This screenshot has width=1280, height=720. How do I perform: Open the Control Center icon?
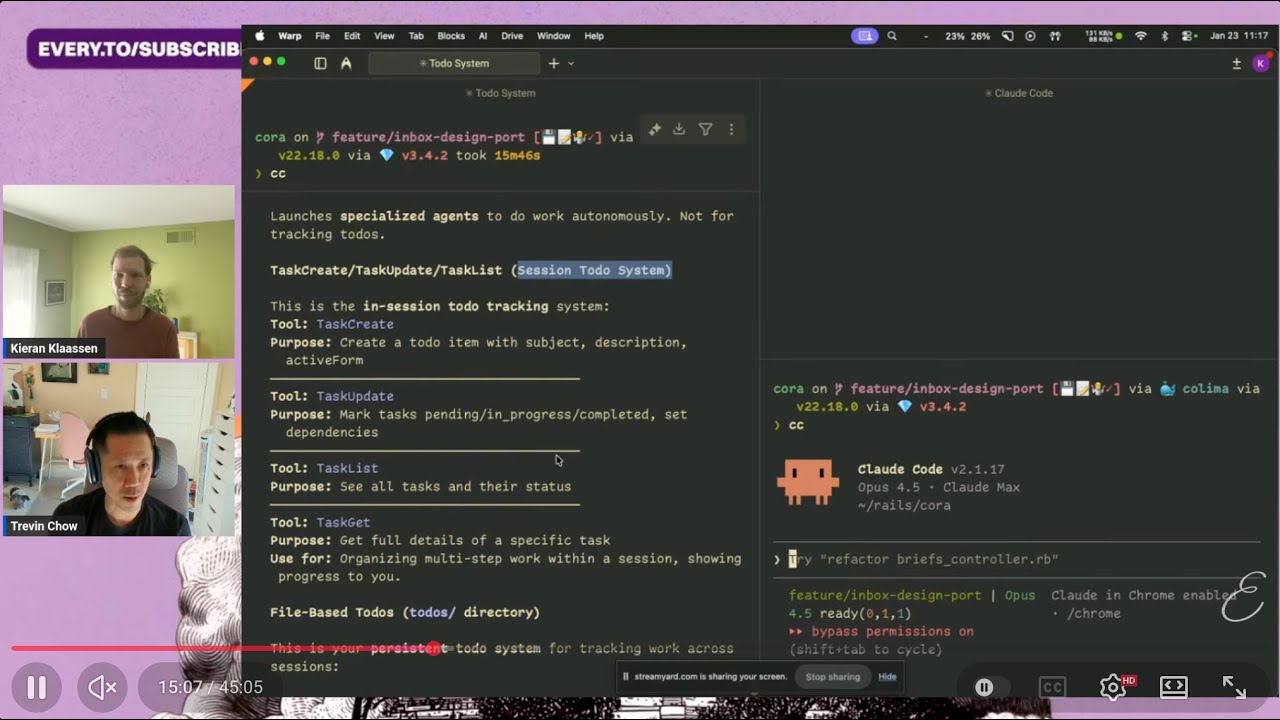pyautogui.click(x=1188, y=36)
